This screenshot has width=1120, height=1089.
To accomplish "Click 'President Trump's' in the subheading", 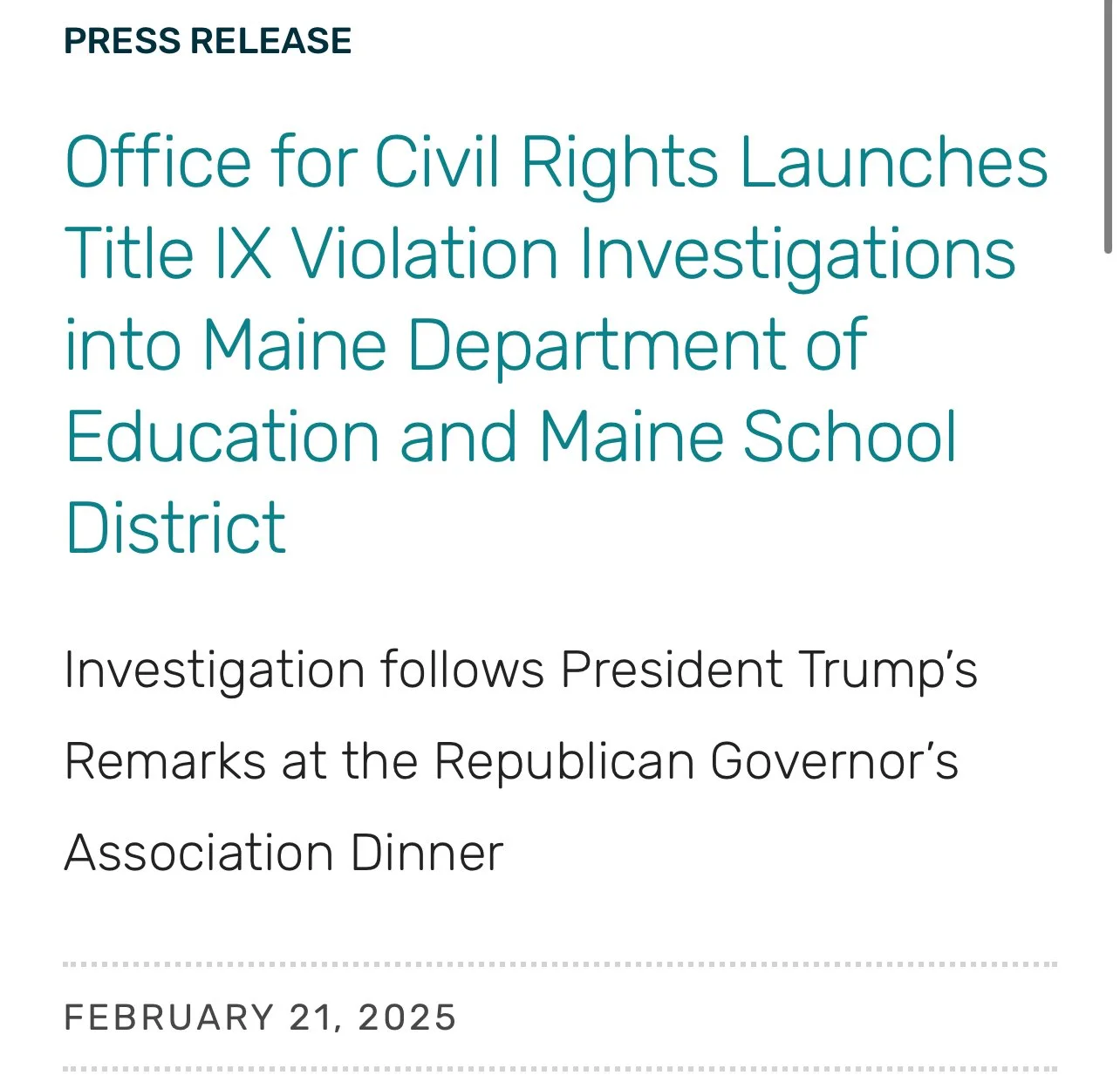I will [x=768, y=670].
